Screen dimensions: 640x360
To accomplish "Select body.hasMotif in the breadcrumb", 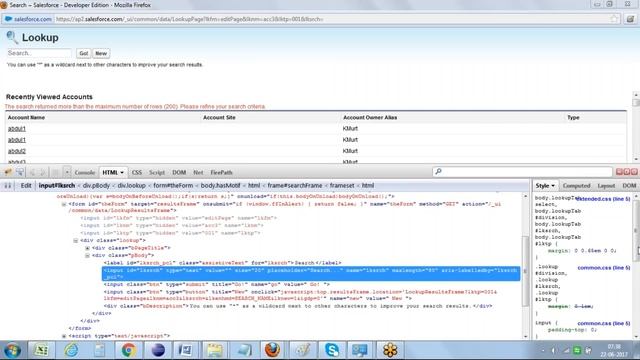I will [220, 186].
